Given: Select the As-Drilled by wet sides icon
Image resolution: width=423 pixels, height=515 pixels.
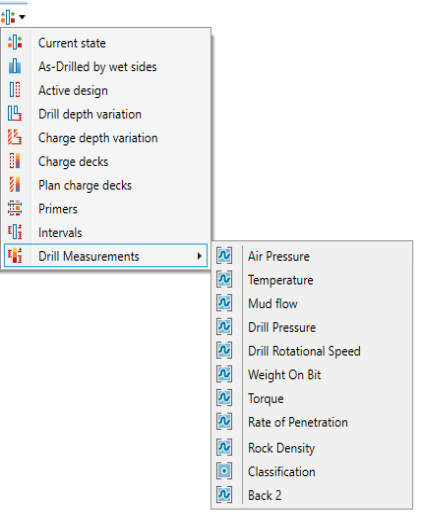Looking at the screenshot, I should (15, 66).
